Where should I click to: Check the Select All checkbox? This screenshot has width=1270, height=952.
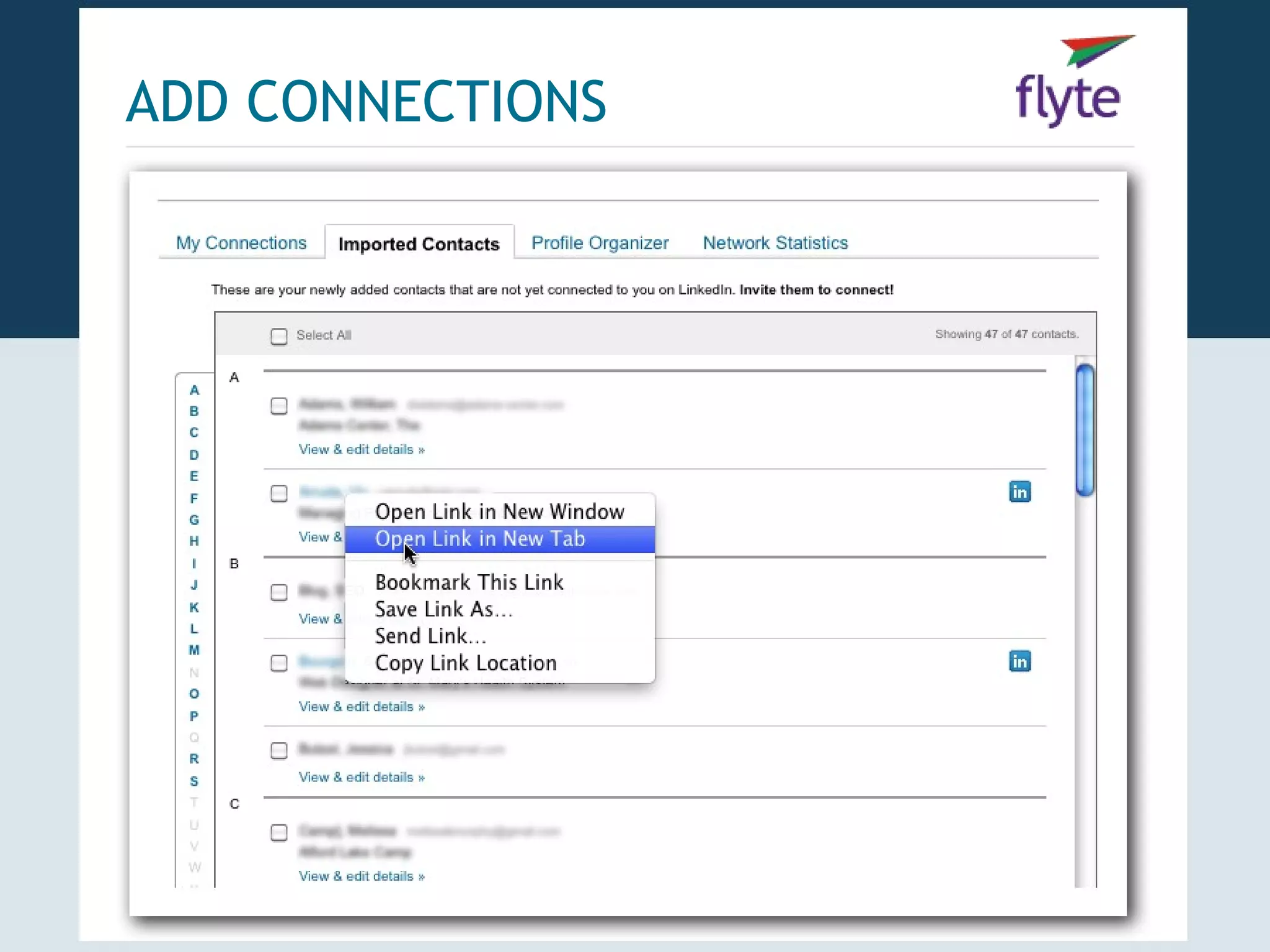pos(279,337)
